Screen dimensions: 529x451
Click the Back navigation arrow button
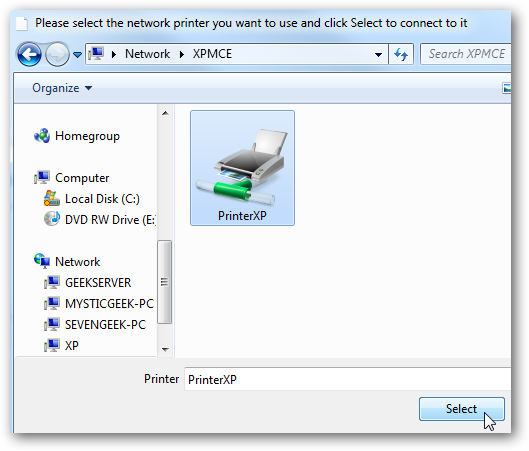point(29,54)
